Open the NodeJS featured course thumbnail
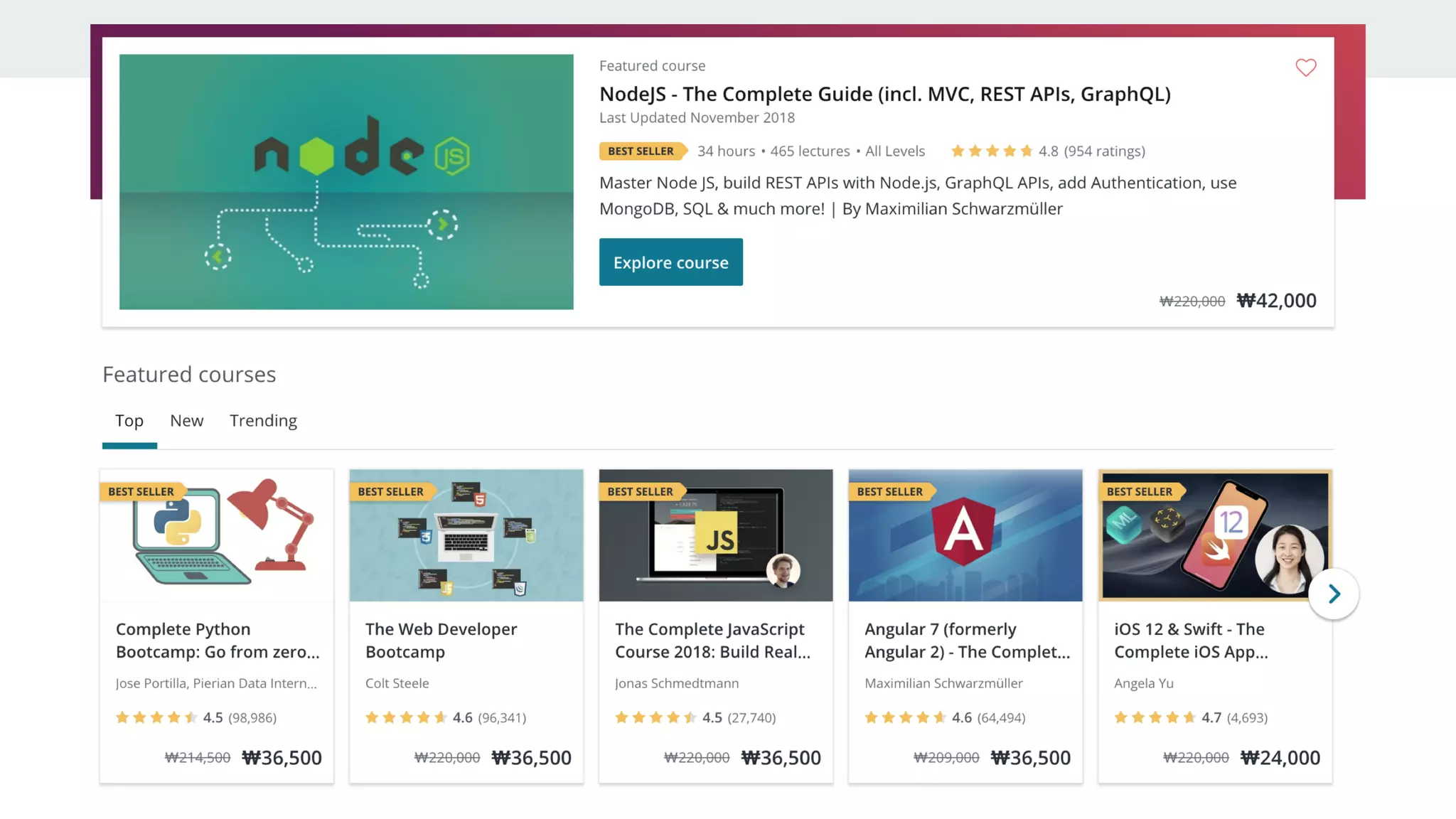Image resolution: width=1456 pixels, height=819 pixels. point(346,182)
